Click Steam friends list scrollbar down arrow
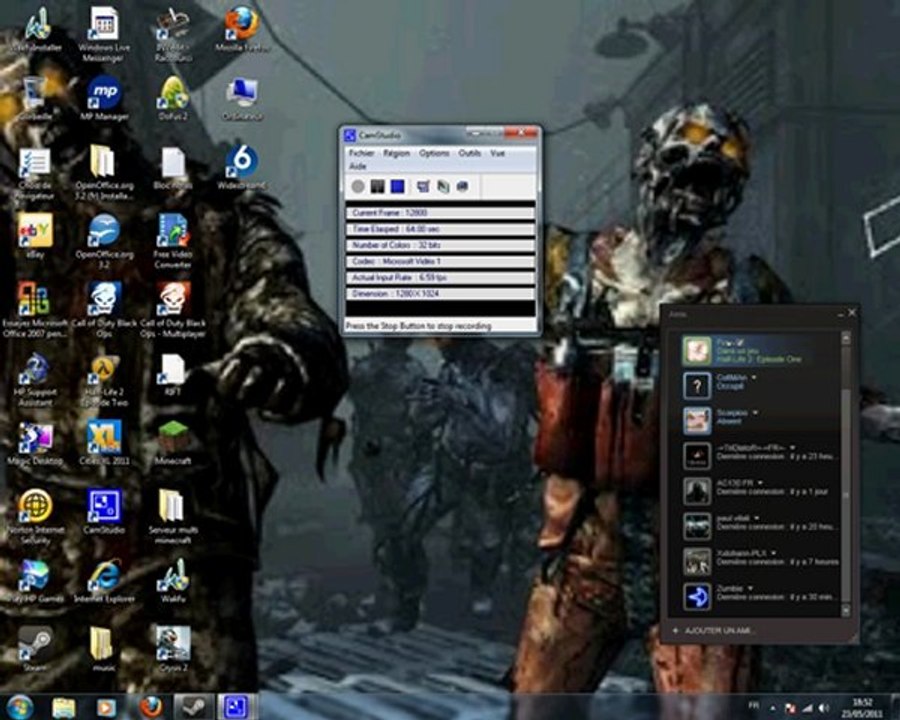 click(845, 611)
